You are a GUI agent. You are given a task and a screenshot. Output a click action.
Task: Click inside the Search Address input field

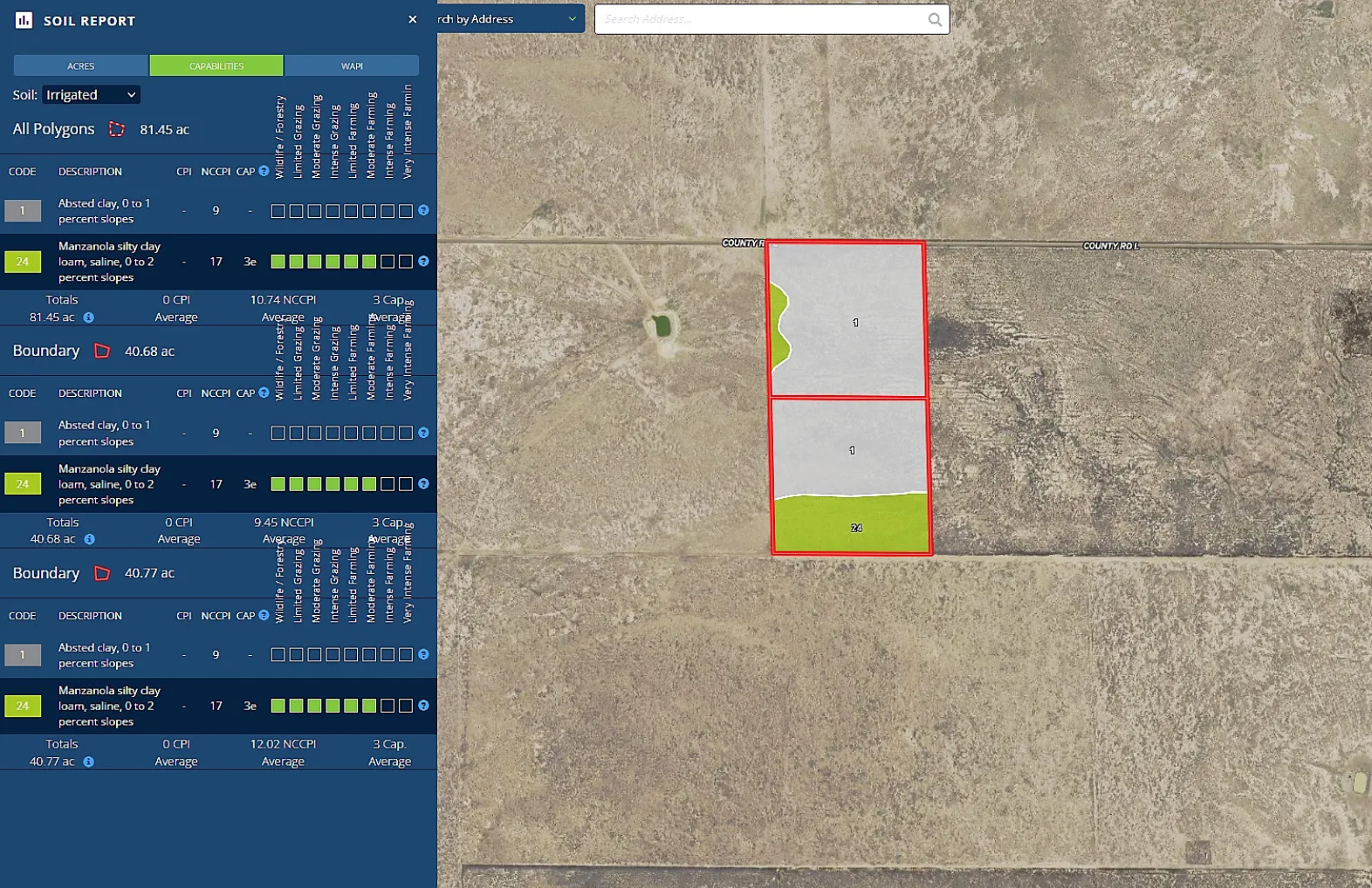pyautogui.click(x=759, y=19)
